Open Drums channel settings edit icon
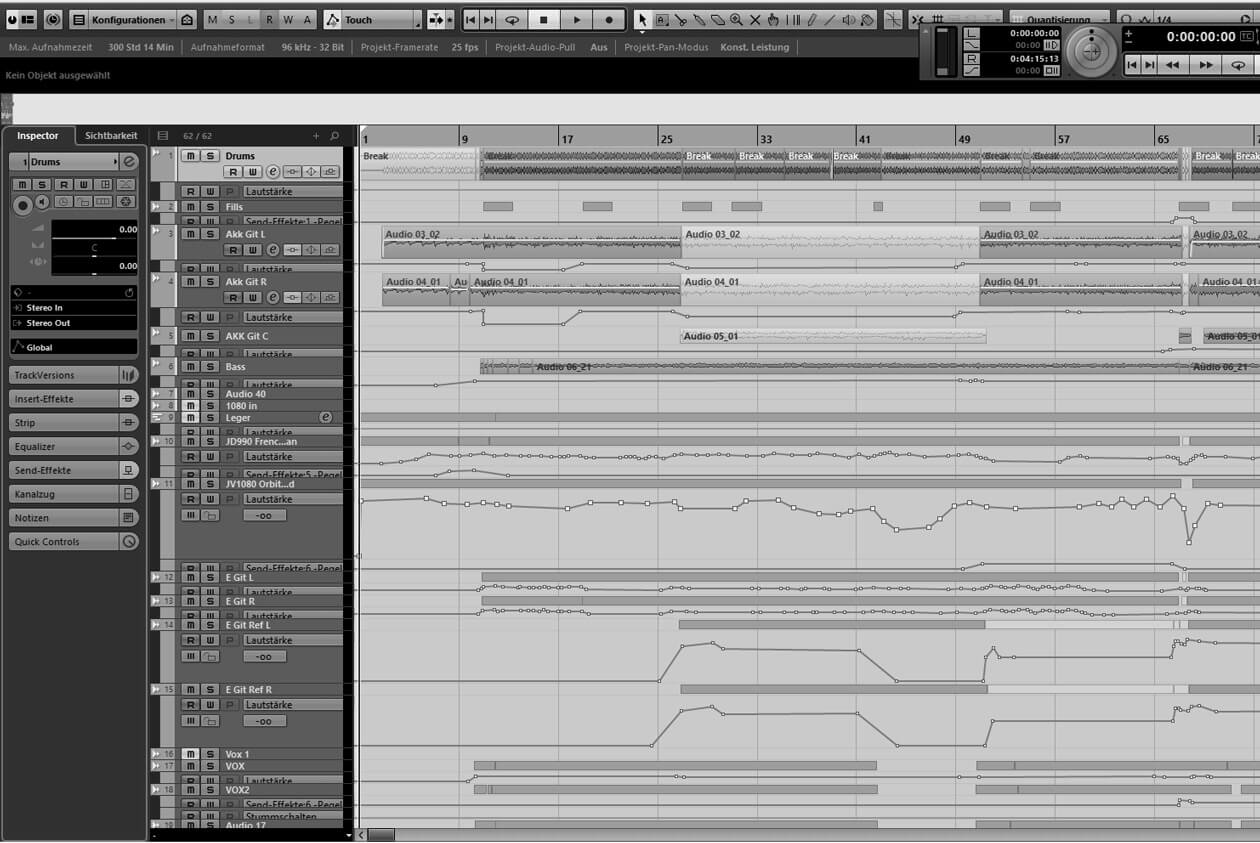The height and width of the screenshot is (843, 1260). pos(273,171)
